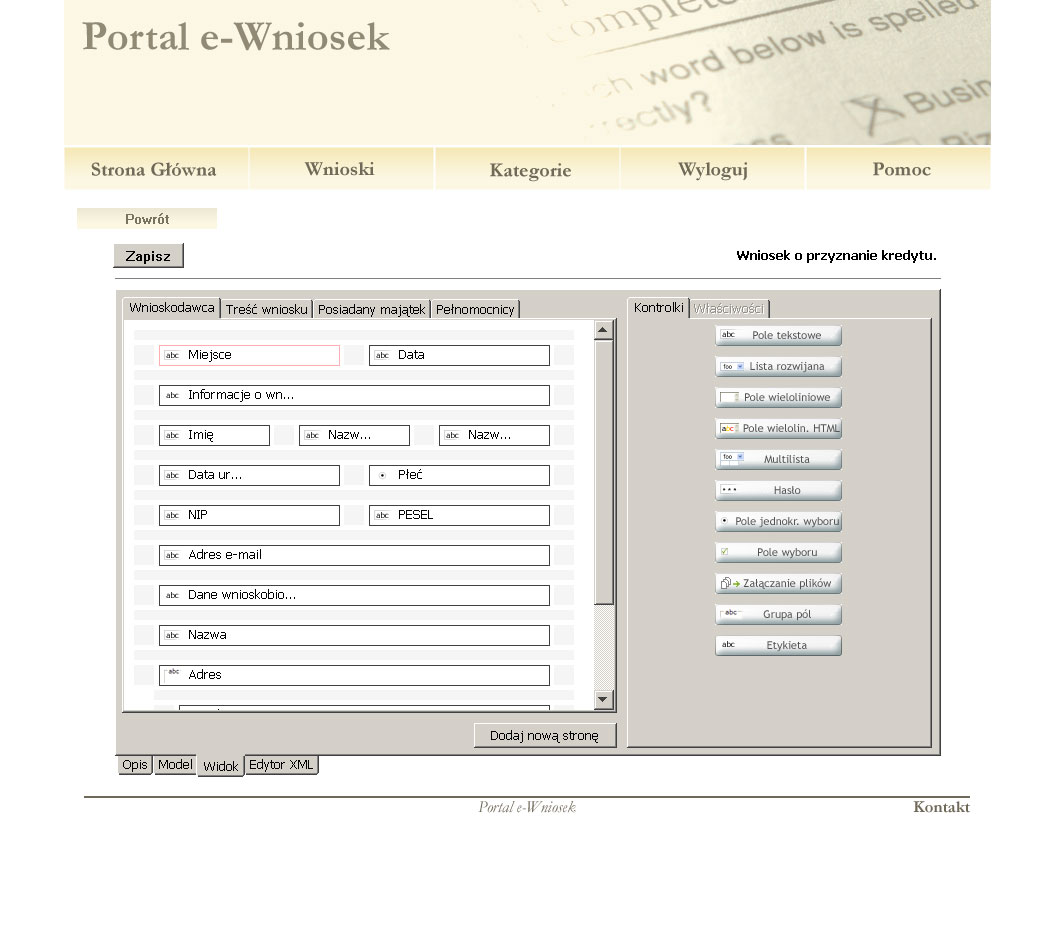Pick the Etykieta label control
Image resolution: width=1055 pixels, height=933 pixels.
coord(778,644)
